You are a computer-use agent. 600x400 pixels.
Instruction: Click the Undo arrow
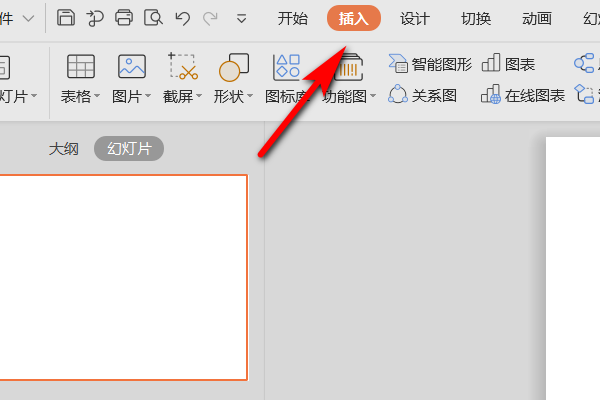[183, 18]
